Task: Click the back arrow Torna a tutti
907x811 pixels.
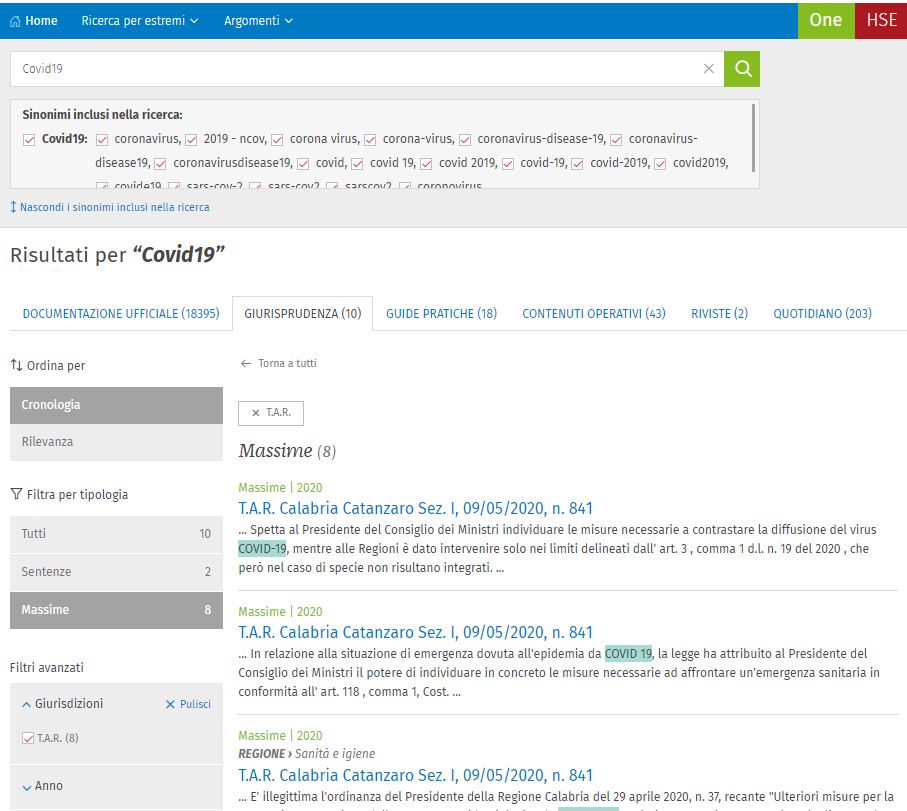Action: (x=246, y=364)
